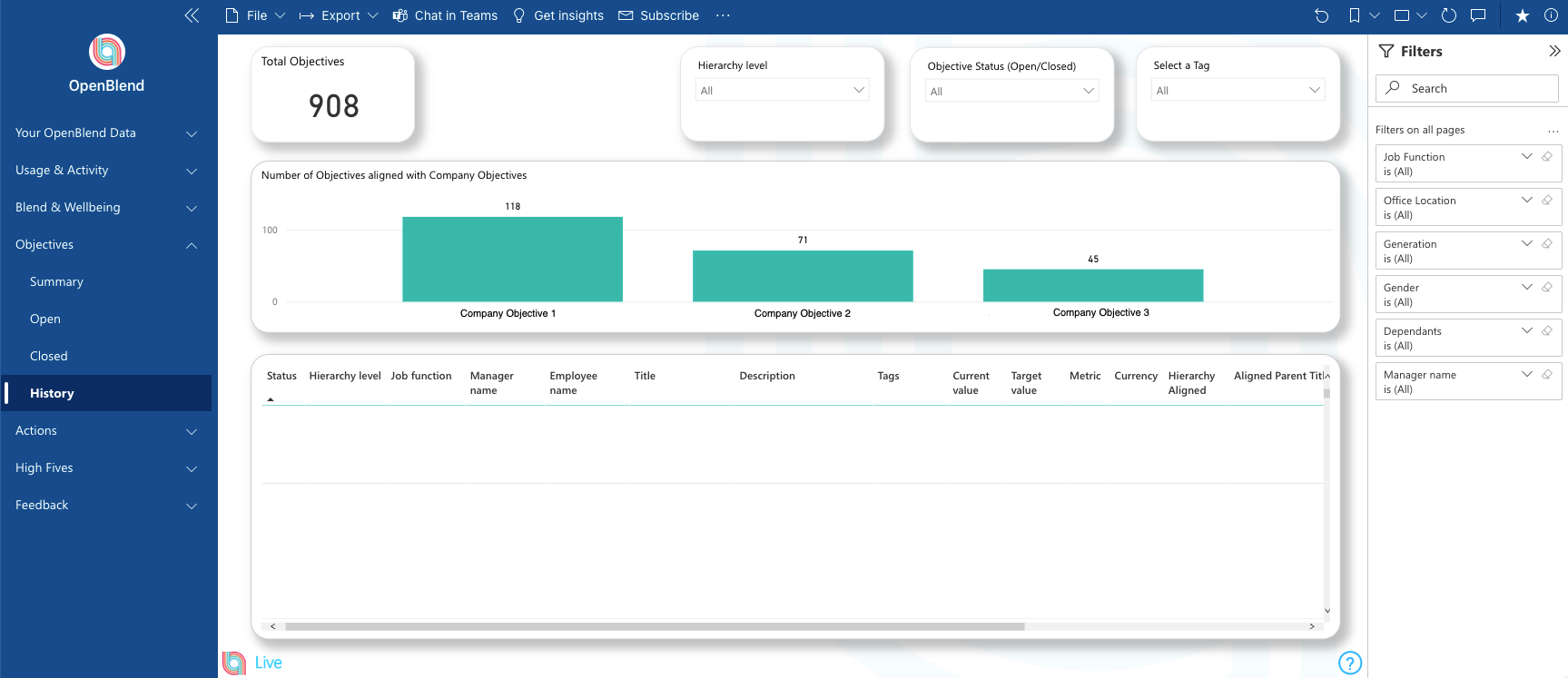
Task: Go to Objectives Summary page
Action: [56, 281]
